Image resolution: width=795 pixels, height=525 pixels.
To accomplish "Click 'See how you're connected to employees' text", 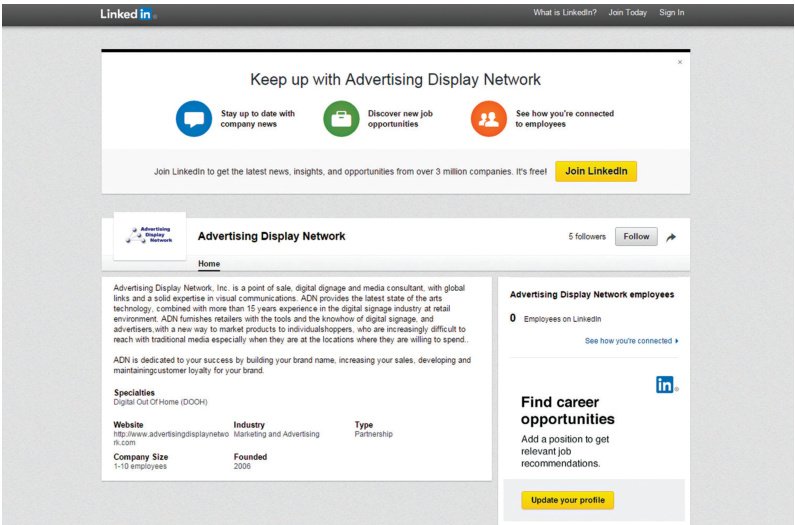I will [565, 119].
